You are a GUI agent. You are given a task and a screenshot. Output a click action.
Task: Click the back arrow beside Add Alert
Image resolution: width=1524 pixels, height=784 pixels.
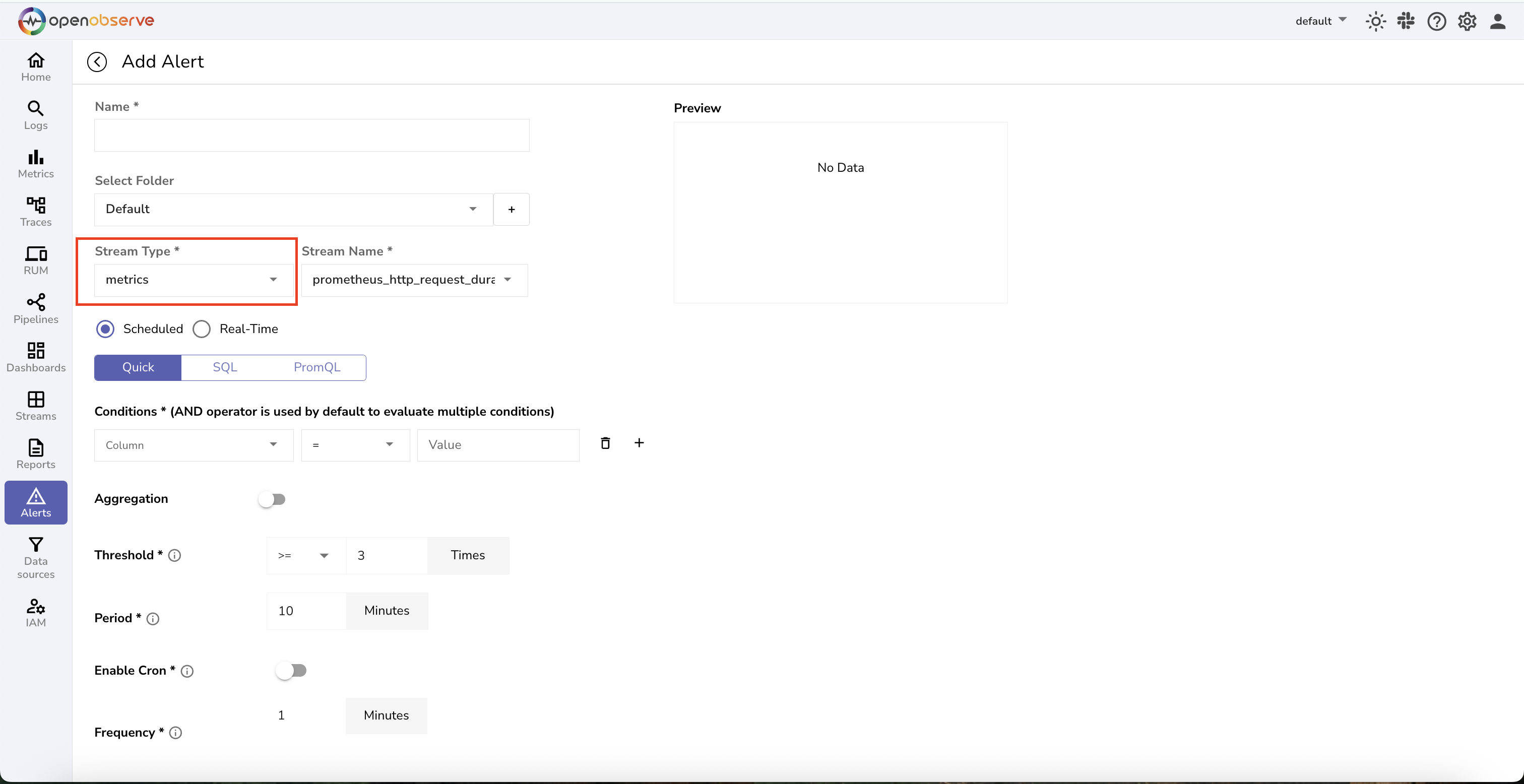96,61
